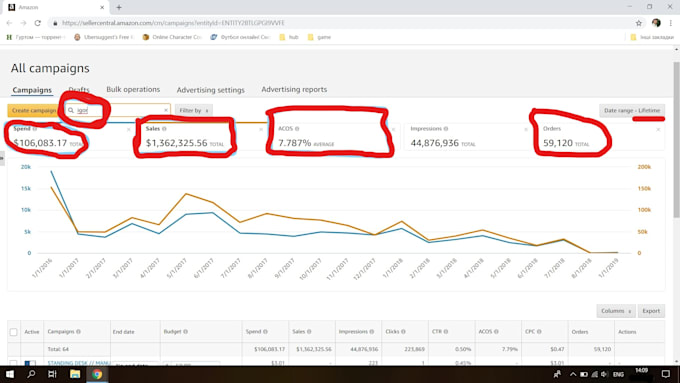Open the Ubersuggest bookmark
Image resolution: width=680 pixels, height=383 pixels.
tap(104, 37)
